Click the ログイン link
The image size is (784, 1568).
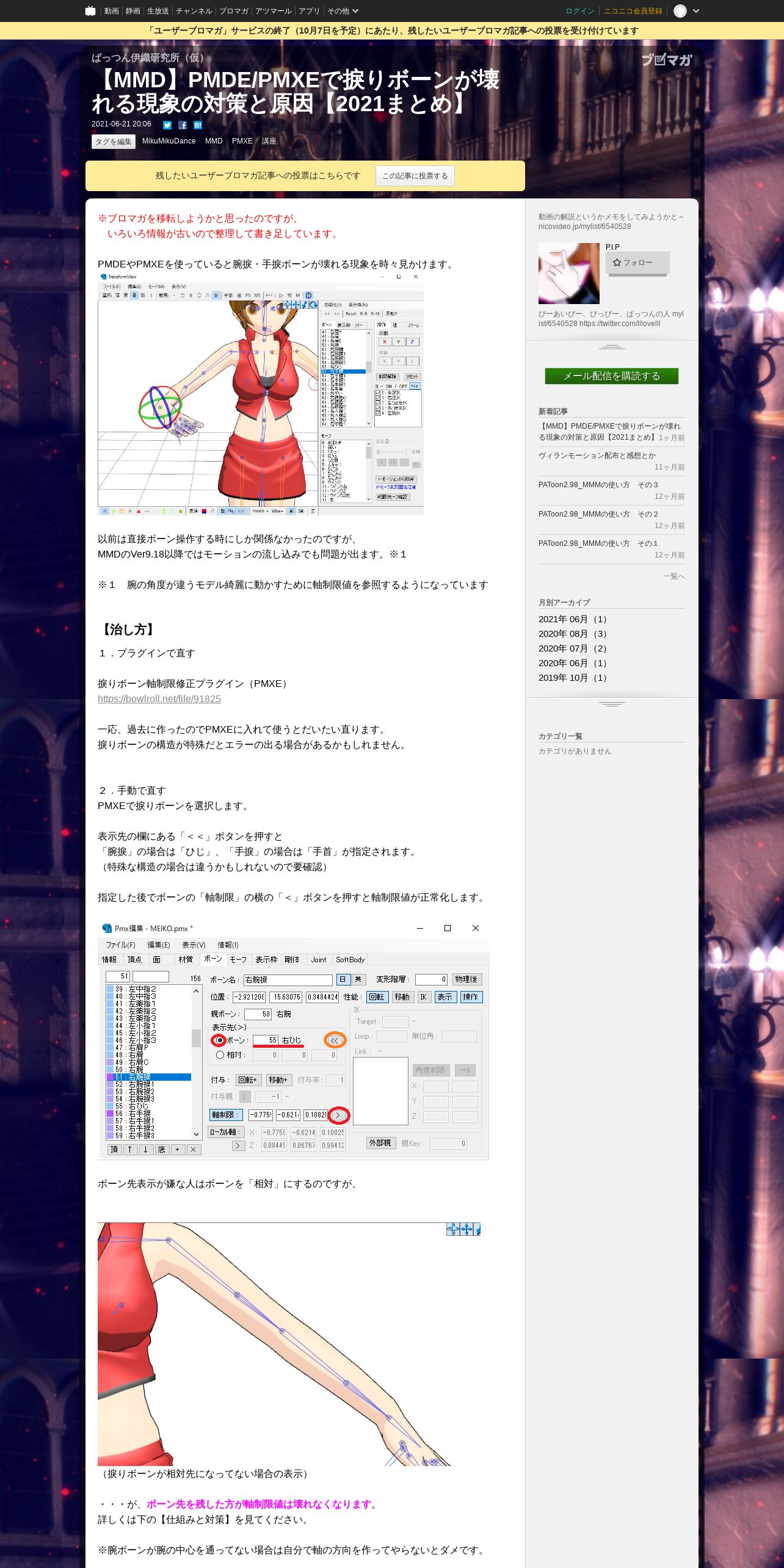click(579, 11)
